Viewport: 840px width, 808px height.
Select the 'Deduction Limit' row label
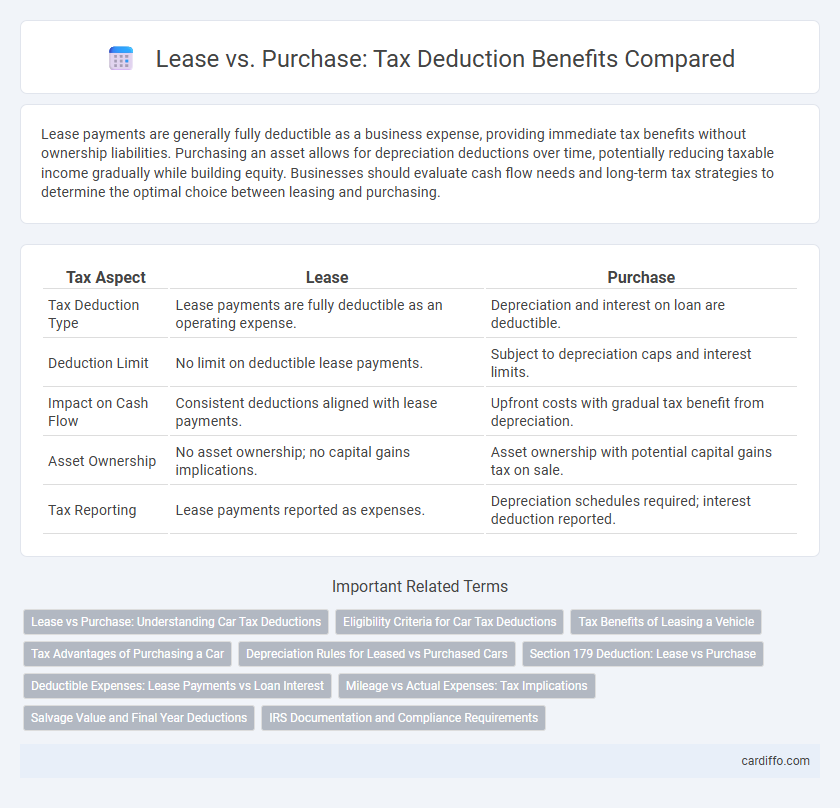pyautogui.click(x=98, y=363)
